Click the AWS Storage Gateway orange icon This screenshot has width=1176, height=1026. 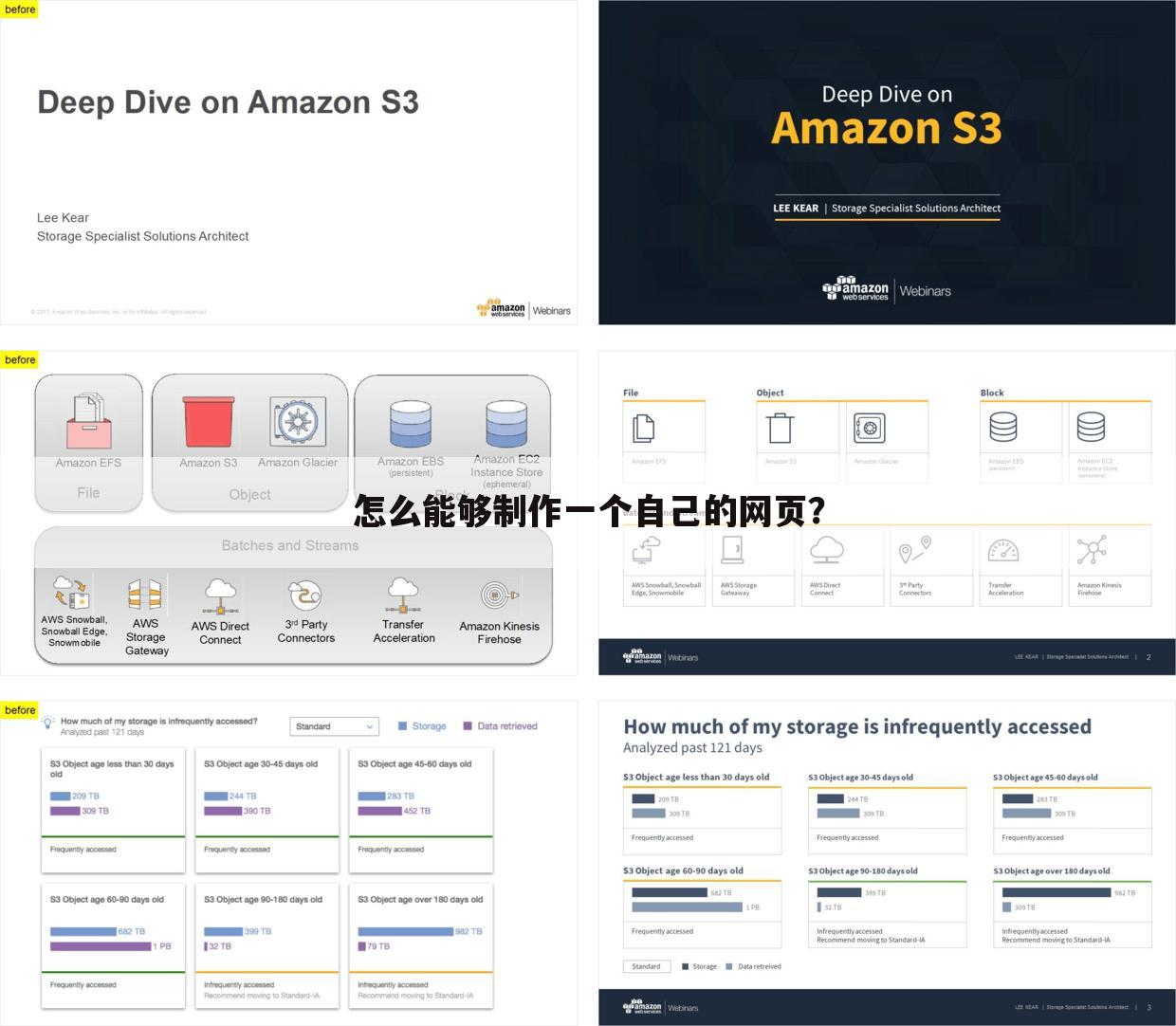pyautogui.click(x=145, y=595)
